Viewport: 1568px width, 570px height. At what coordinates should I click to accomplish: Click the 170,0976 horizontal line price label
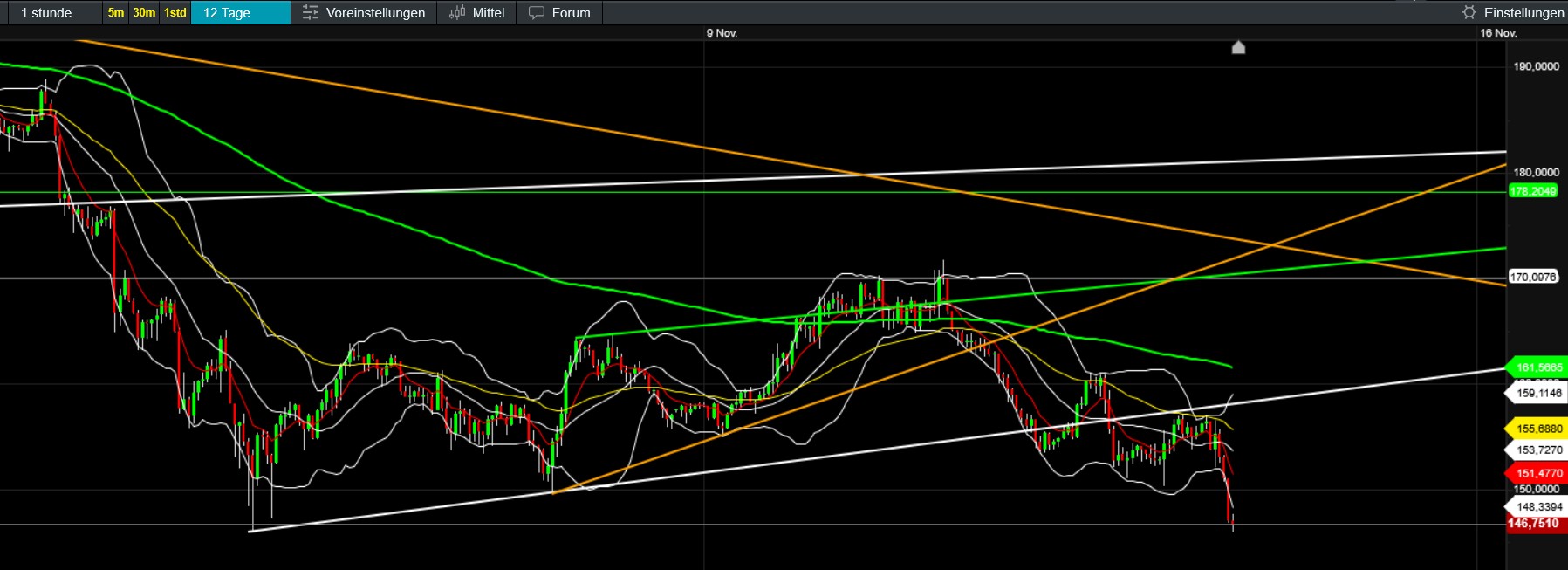pyautogui.click(x=1533, y=277)
